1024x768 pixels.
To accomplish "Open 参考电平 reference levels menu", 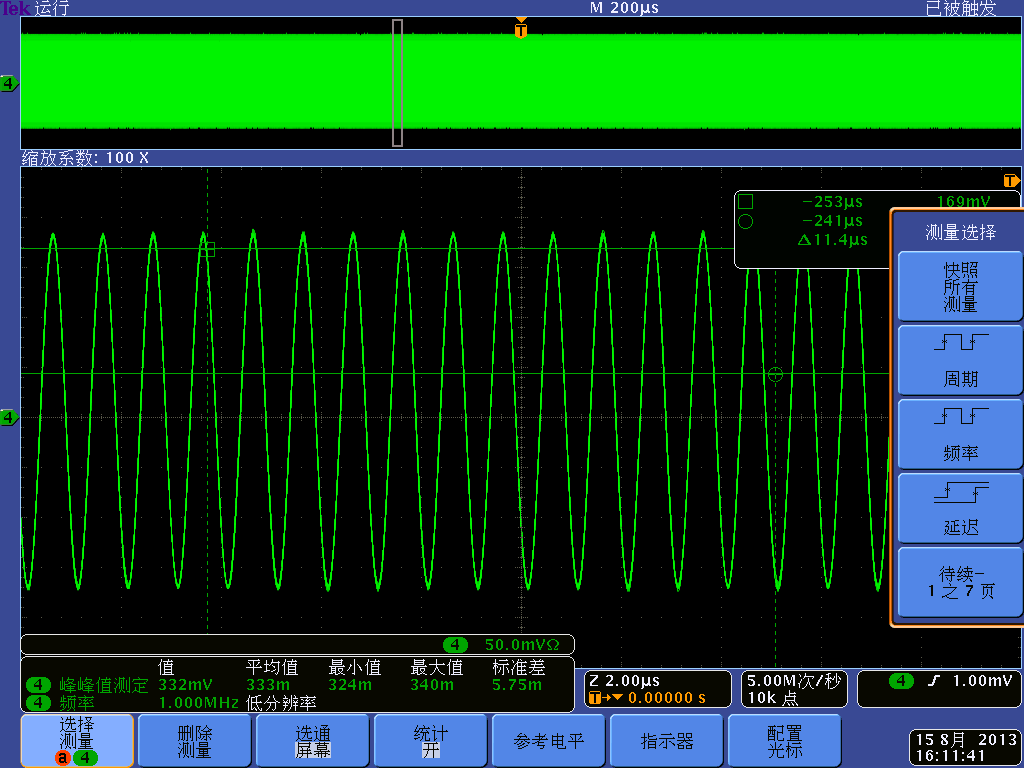I will tap(548, 741).
